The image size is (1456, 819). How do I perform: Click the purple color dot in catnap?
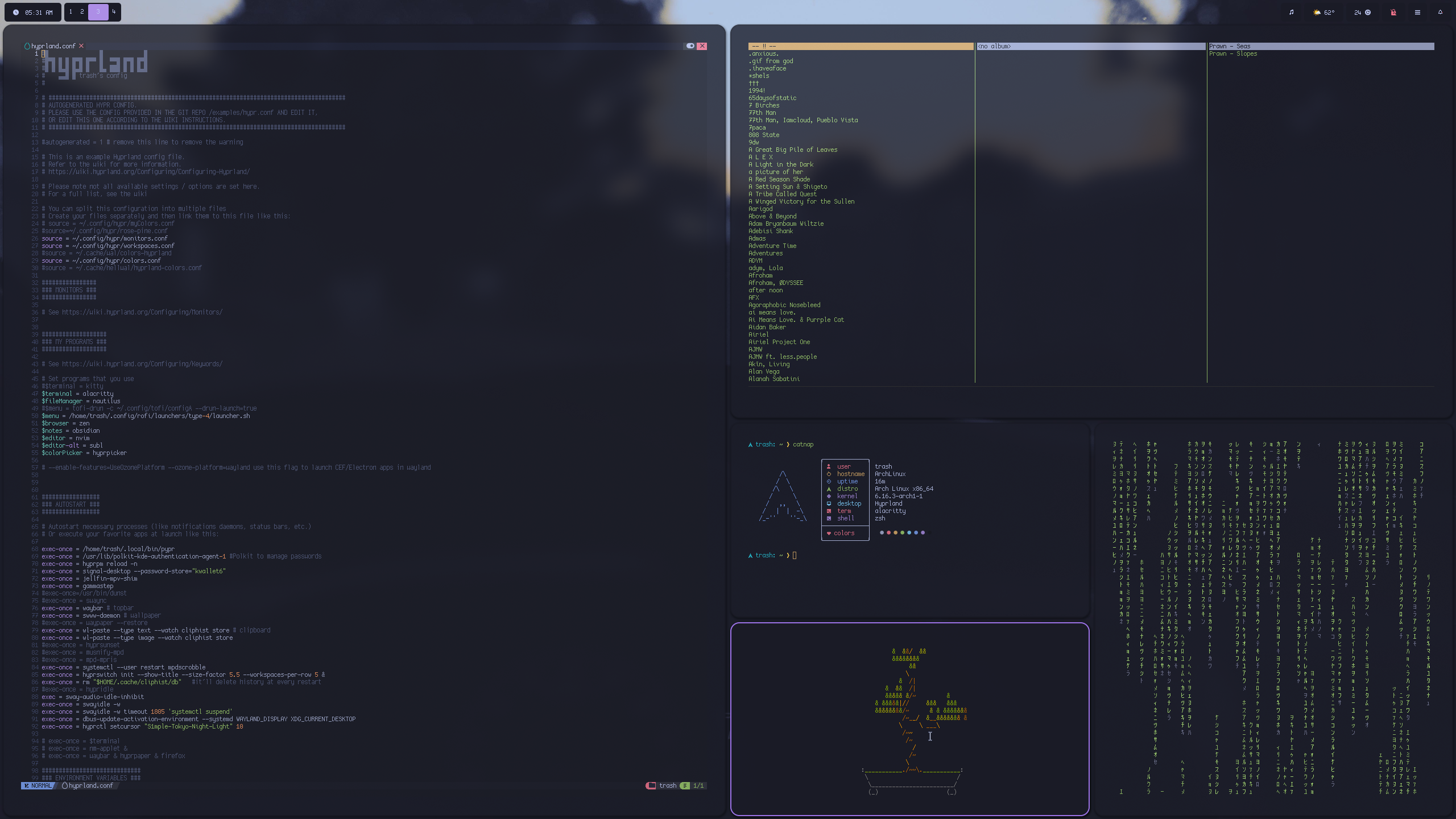(923, 533)
